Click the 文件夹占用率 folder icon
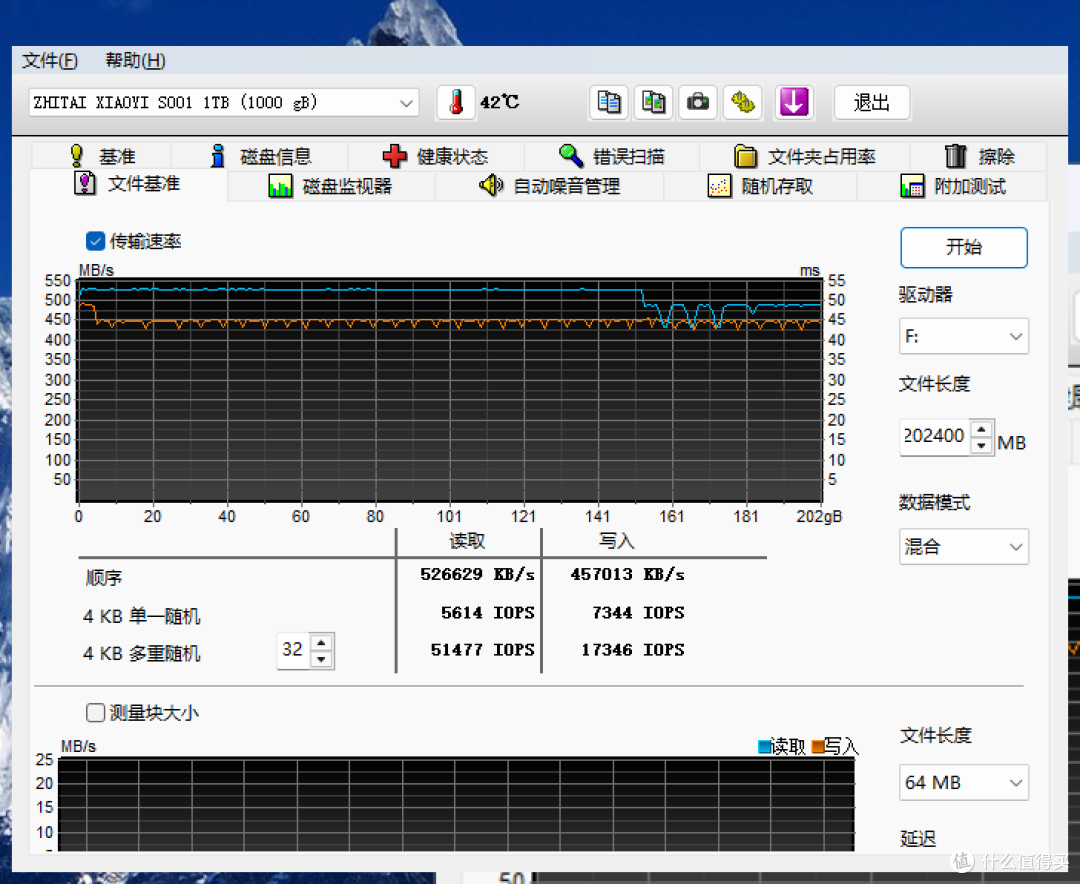 [745, 156]
